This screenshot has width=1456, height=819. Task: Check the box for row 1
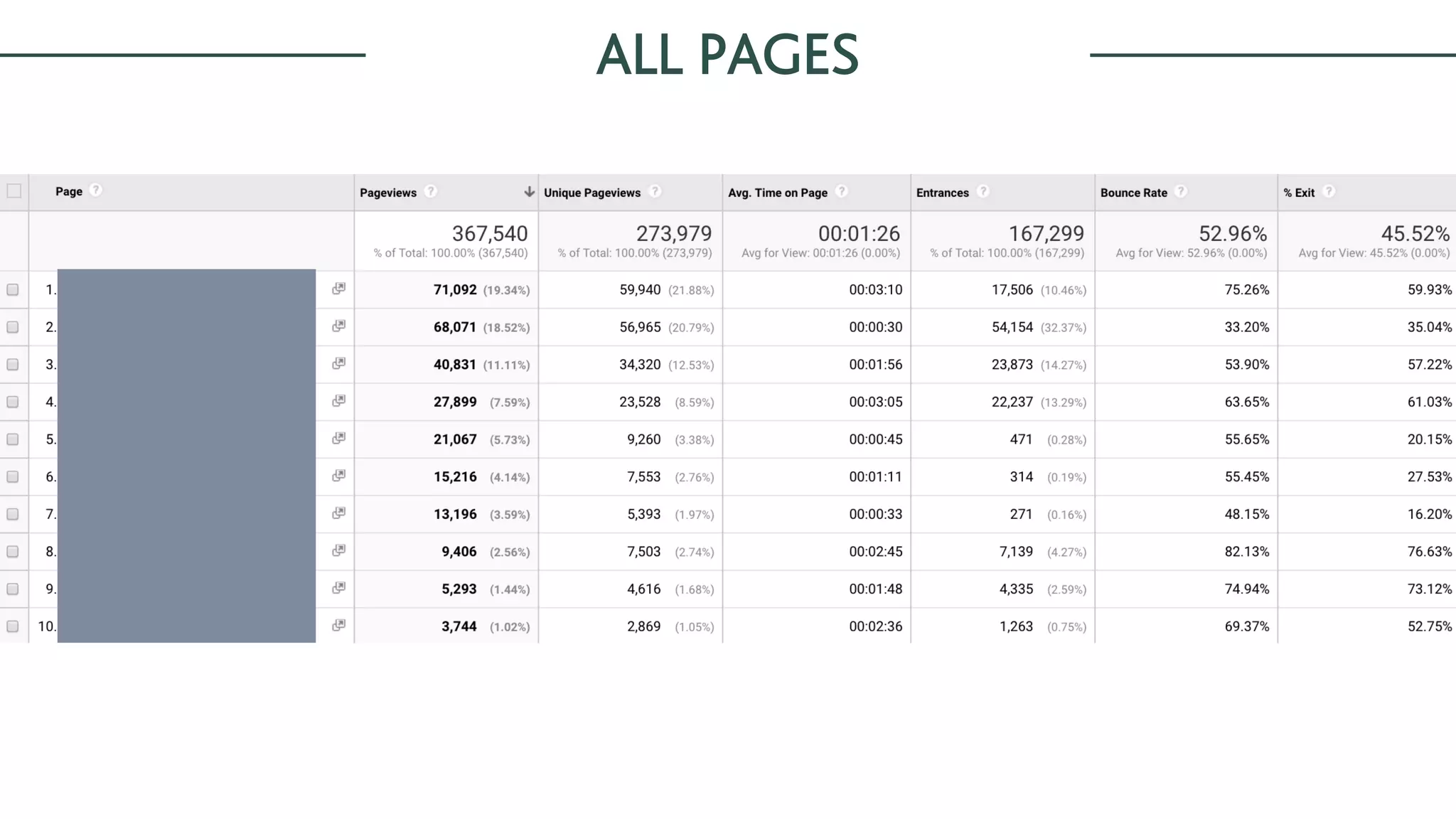tap(13, 289)
